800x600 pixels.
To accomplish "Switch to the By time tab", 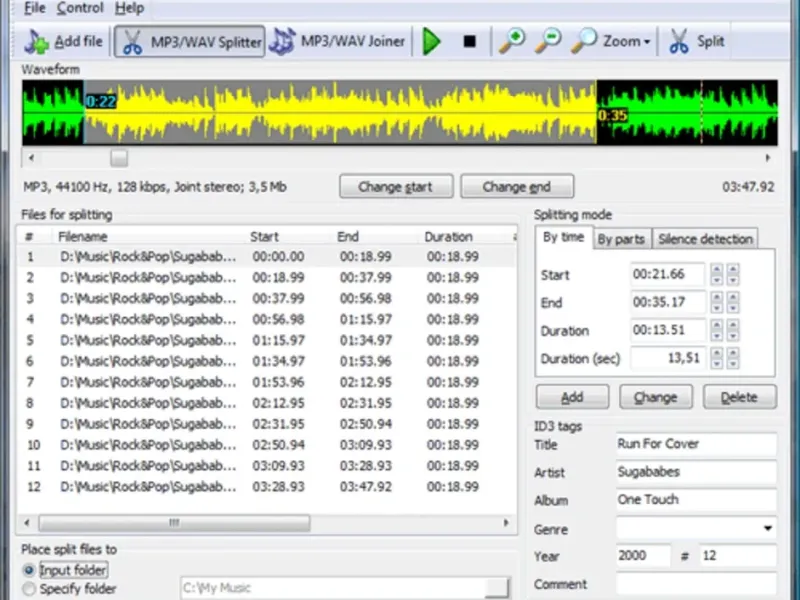I will click(563, 237).
